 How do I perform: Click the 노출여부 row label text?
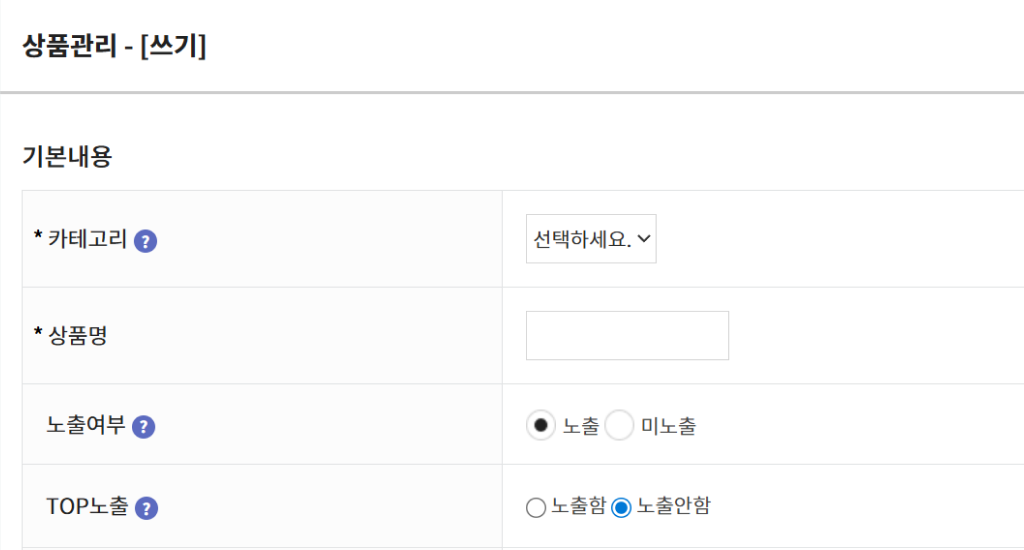pyautogui.click(x=86, y=426)
